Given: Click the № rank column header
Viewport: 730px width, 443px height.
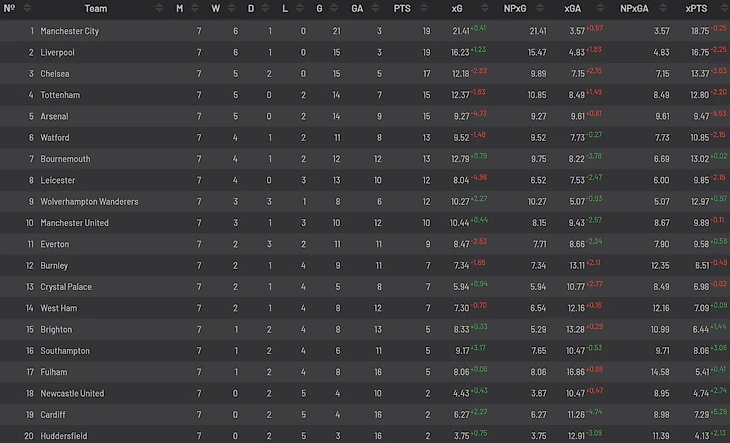Looking at the screenshot, I should (x=9, y=8).
